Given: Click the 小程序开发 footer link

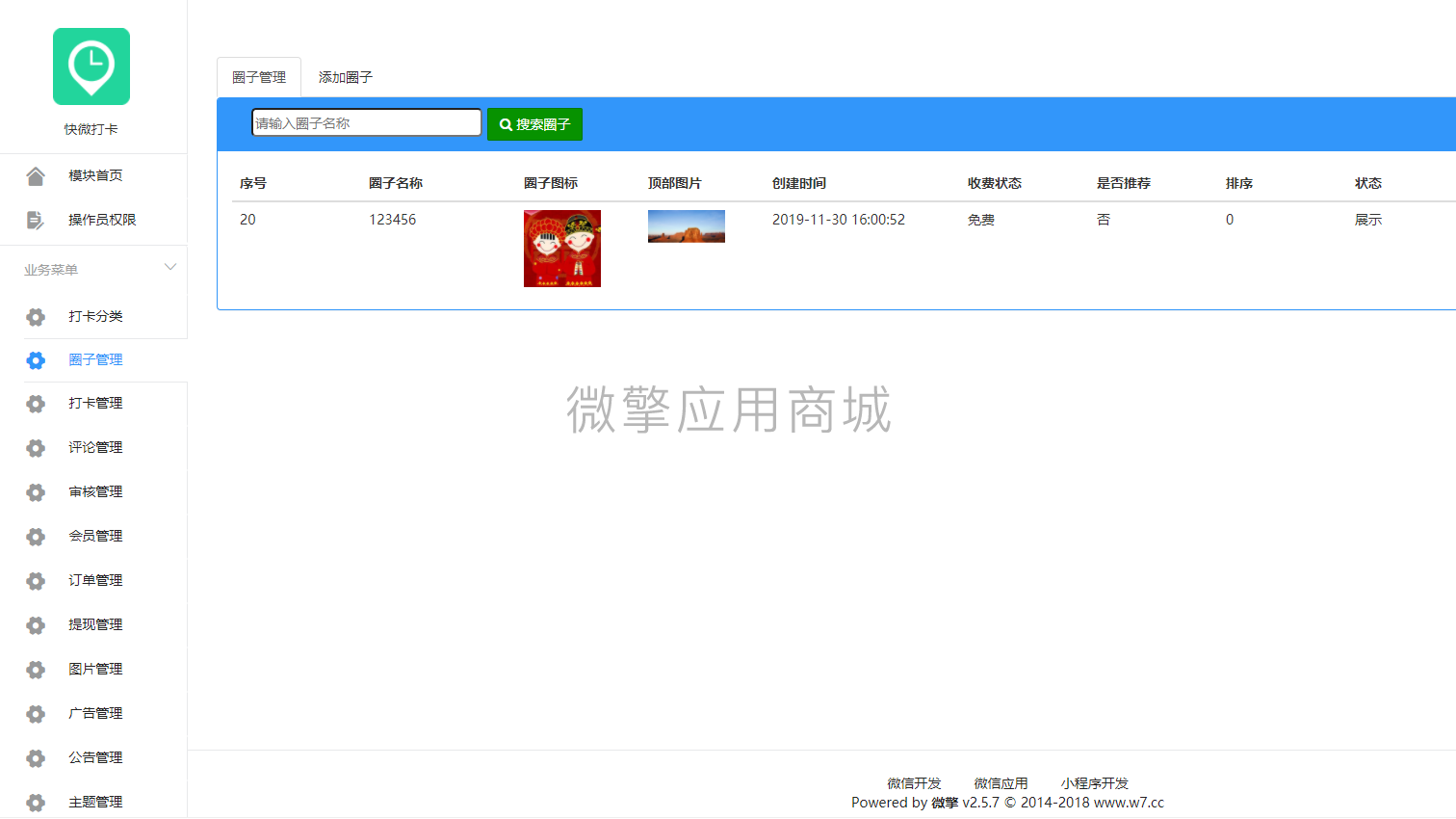Looking at the screenshot, I should click(1094, 783).
